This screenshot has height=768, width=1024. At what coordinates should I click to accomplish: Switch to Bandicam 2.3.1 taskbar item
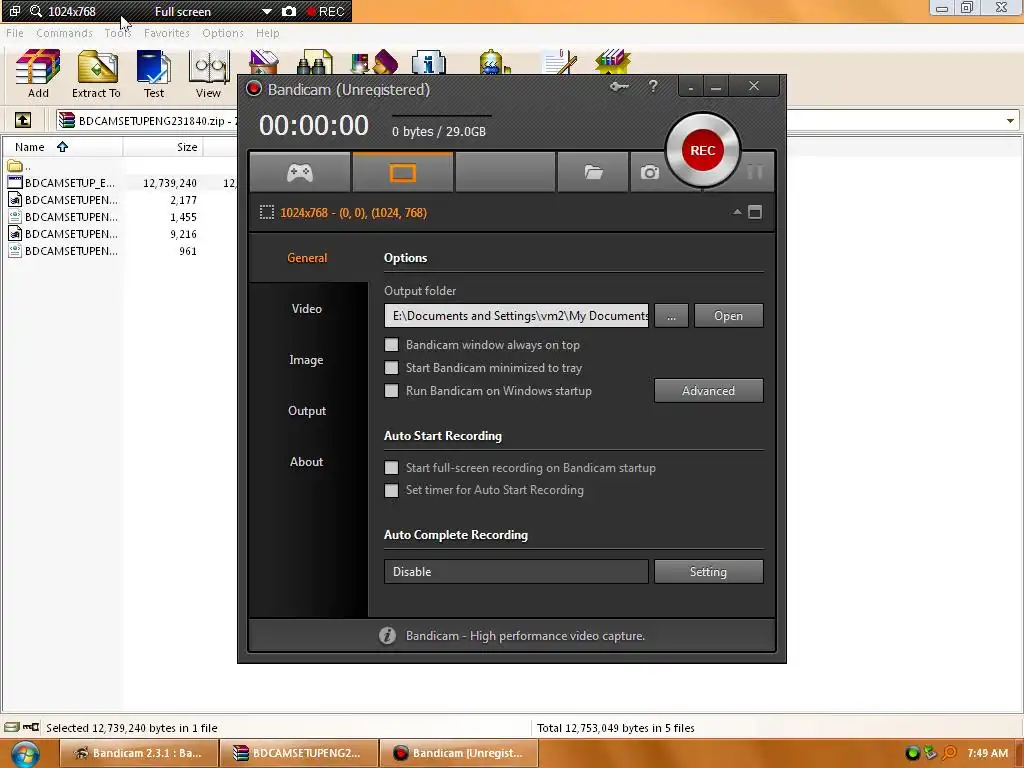tap(138, 753)
